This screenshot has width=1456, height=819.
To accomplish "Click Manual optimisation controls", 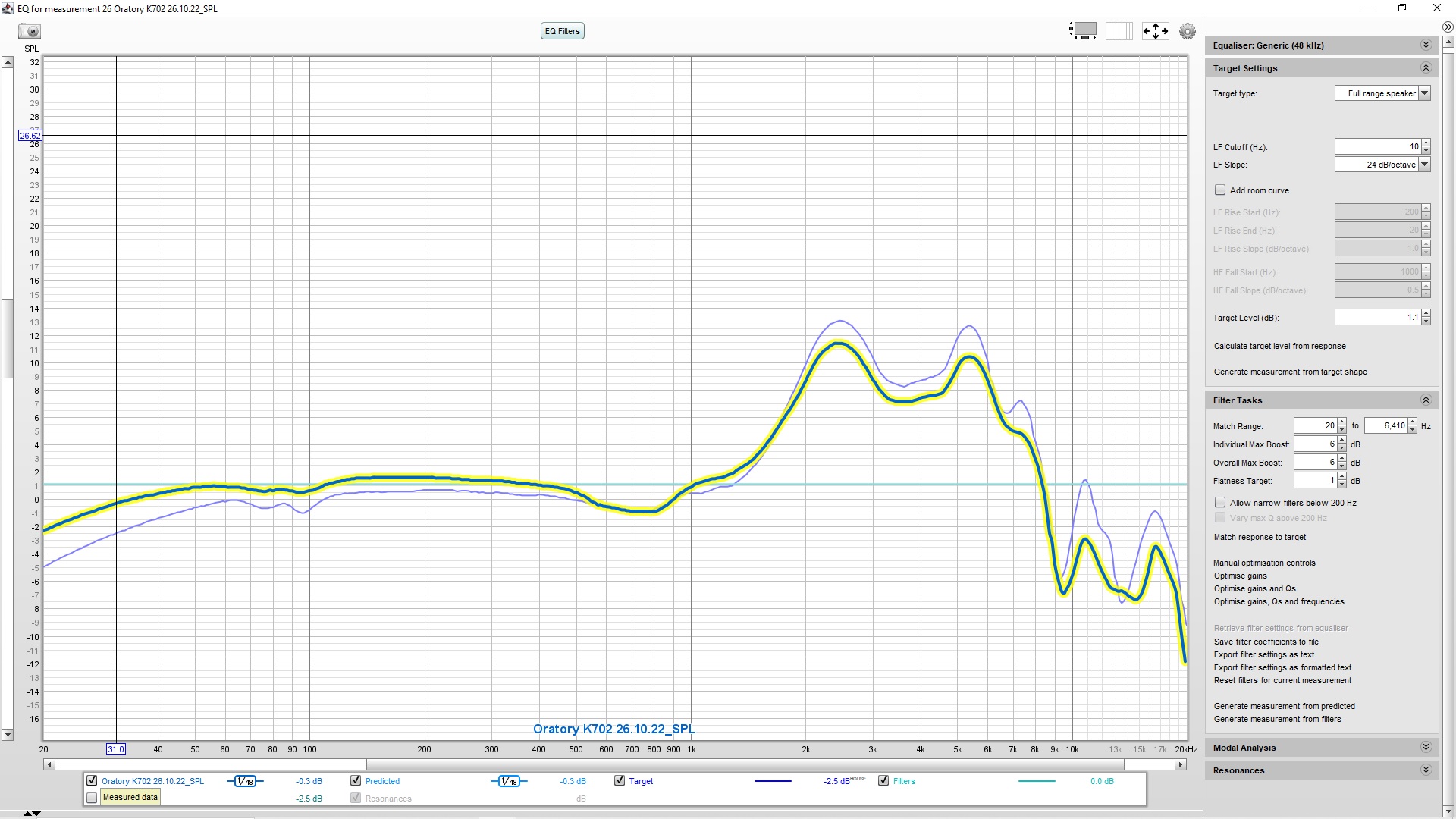I will click(1264, 563).
